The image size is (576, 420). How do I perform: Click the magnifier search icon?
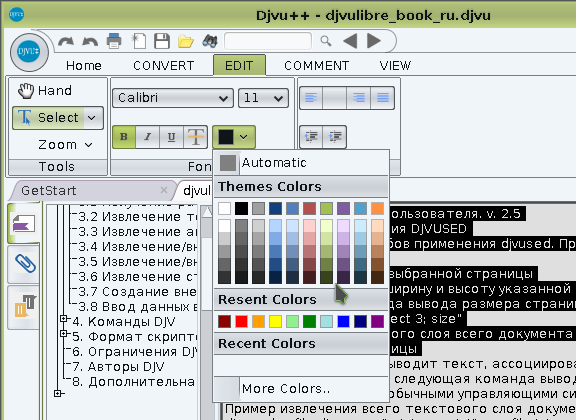click(325, 41)
